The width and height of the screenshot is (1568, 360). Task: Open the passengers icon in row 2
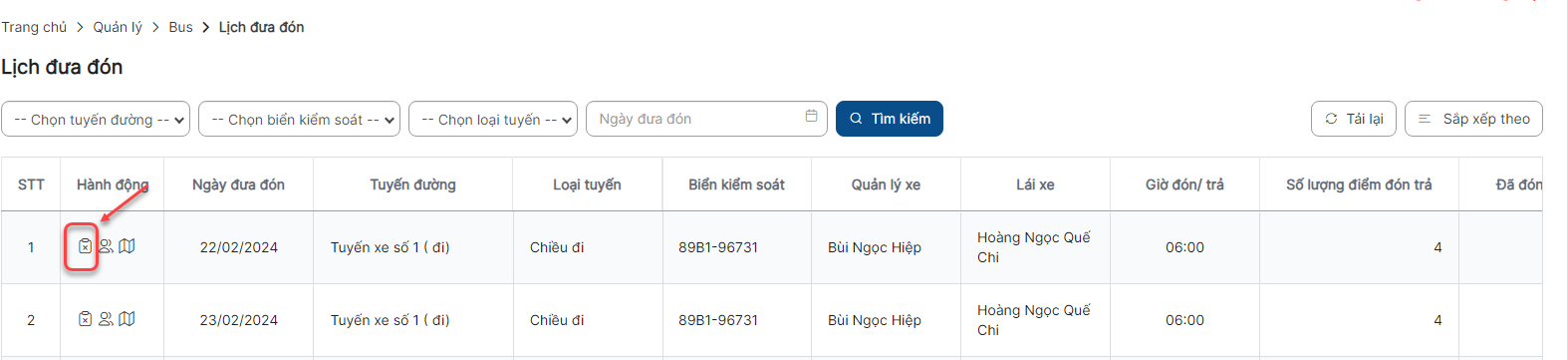106,319
